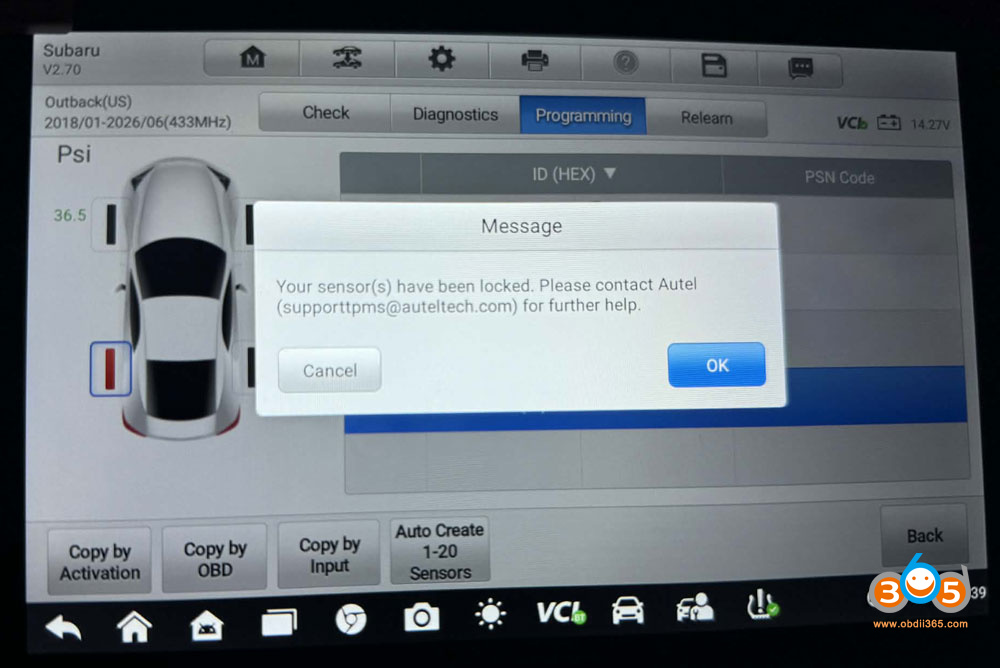Tap the brightness sun icon
Screen dimensions: 1000x668
(x=490, y=615)
